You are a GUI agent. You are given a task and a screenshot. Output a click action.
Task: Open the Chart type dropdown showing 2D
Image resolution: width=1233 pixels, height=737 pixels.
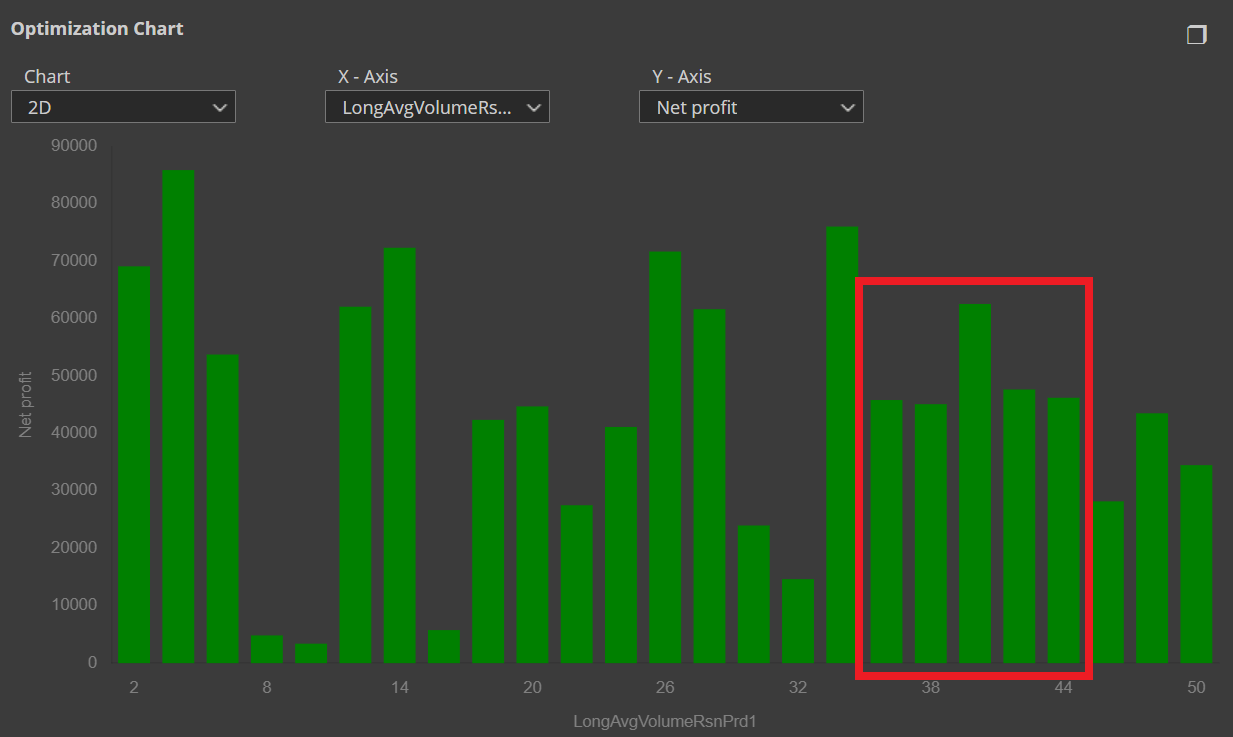(123, 107)
